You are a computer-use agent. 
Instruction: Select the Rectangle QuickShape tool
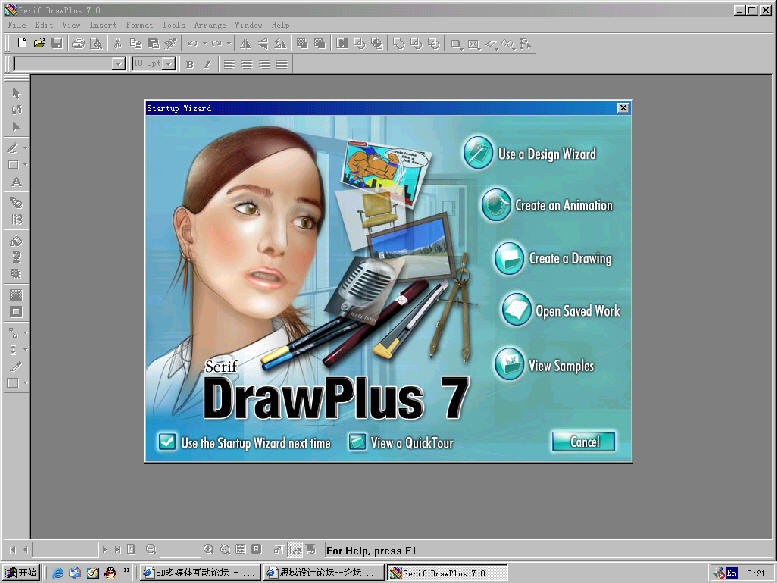pos(13,164)
